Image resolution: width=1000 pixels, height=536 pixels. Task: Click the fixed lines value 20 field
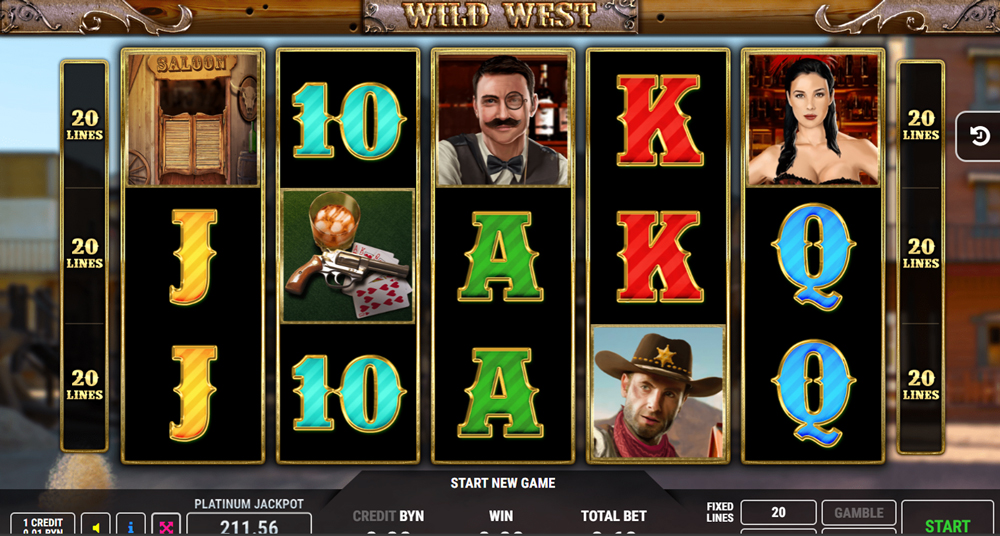coord(778,512)
